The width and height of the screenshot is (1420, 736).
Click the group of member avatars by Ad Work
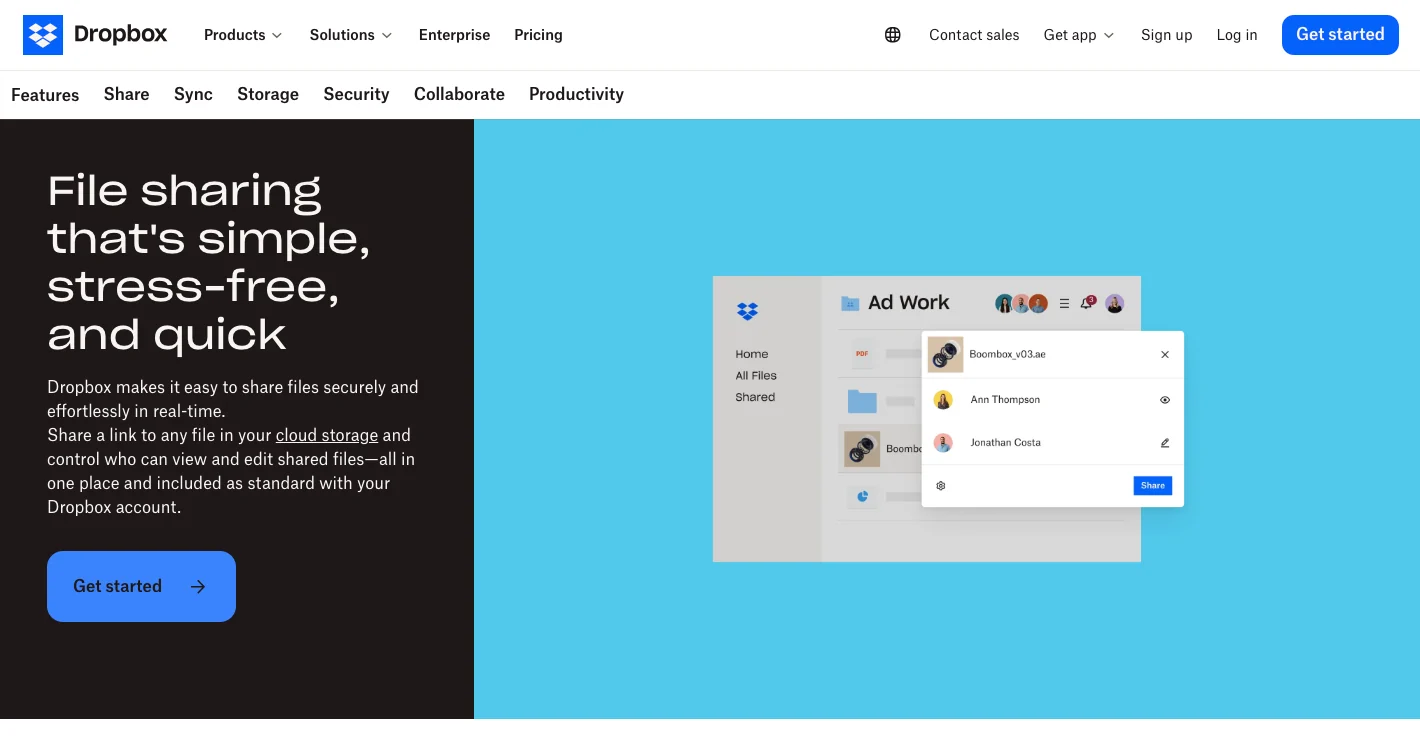click(1021, 303)
